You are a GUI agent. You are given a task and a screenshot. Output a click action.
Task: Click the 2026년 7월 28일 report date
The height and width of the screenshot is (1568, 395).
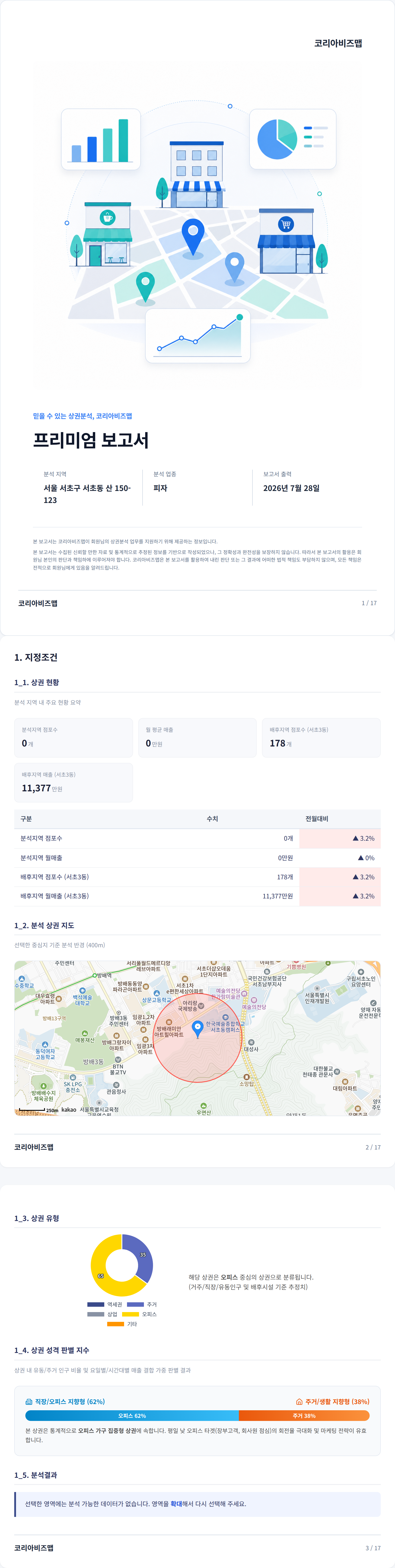coord(291,488)
